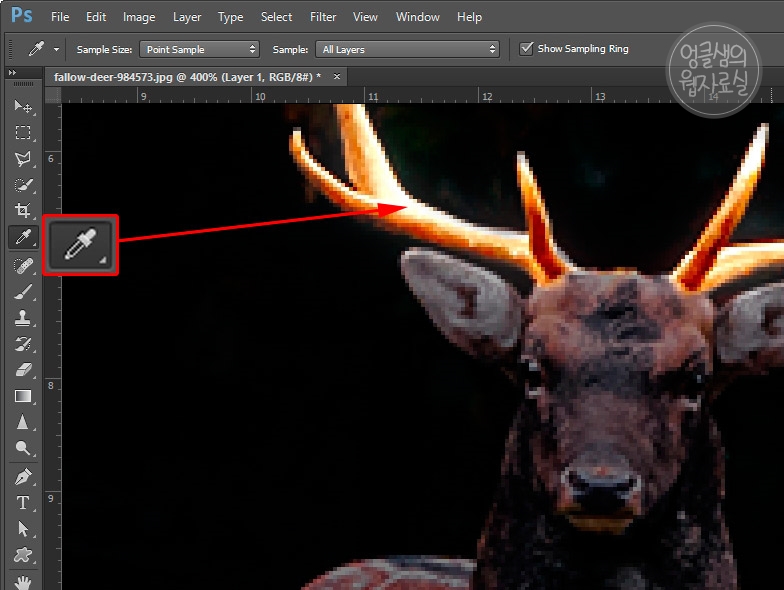Select the Path Selection tool
This screenshot has width=784, height=590.
pos(22,528)
